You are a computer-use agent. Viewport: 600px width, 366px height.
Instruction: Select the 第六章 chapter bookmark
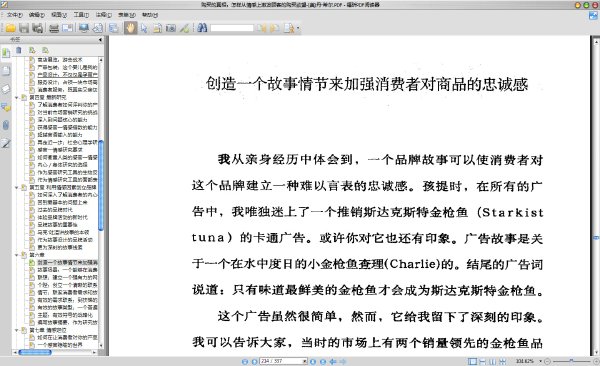coord(37,255)
